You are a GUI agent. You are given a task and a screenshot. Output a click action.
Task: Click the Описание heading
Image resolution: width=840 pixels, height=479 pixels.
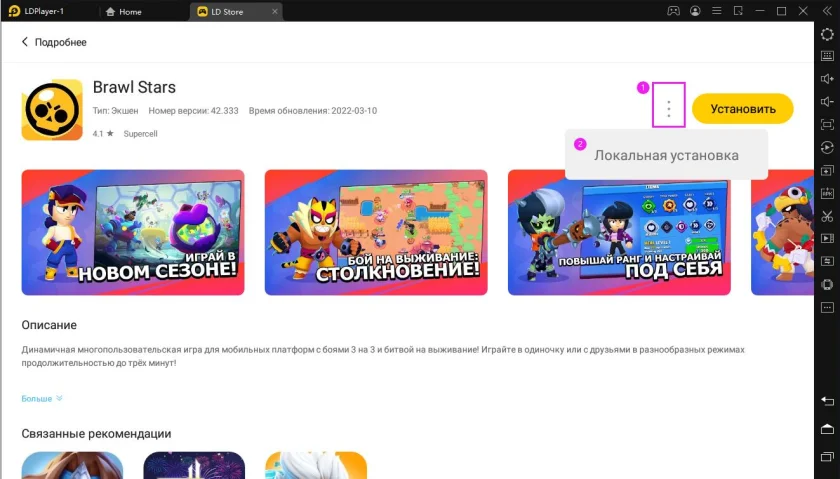49,325
